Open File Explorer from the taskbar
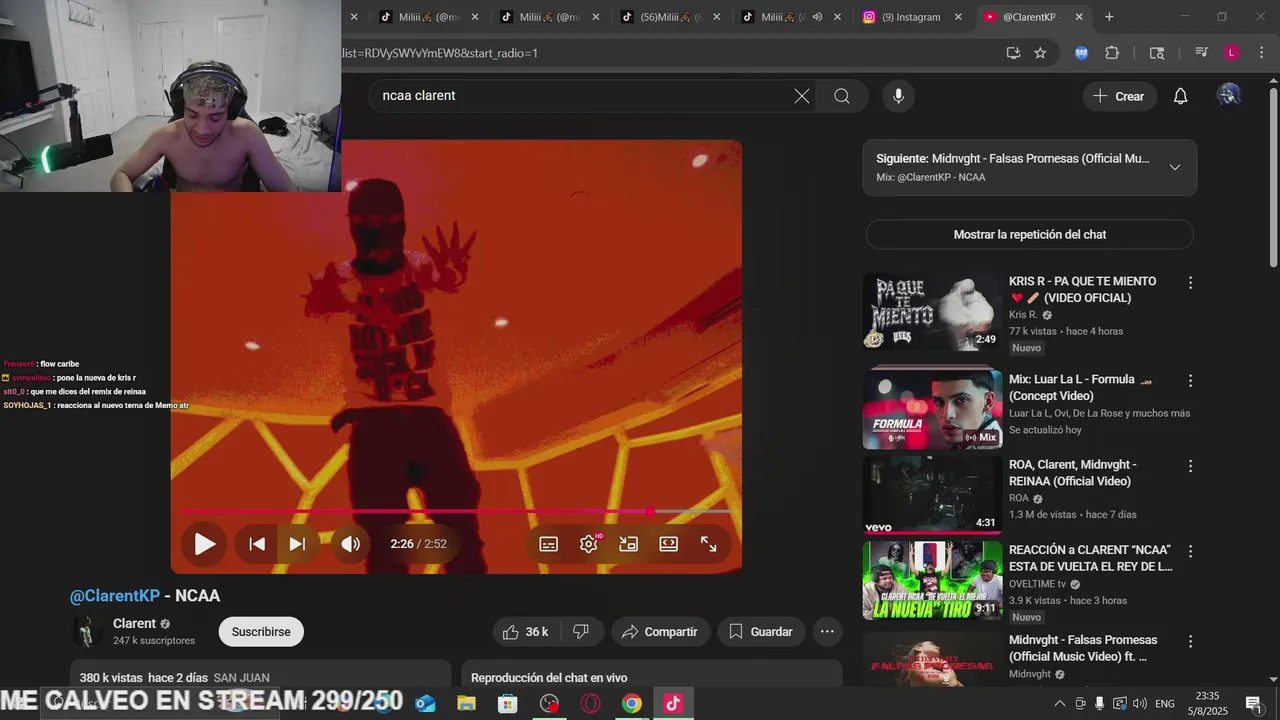1280x720 pixels. pos(466,704)
